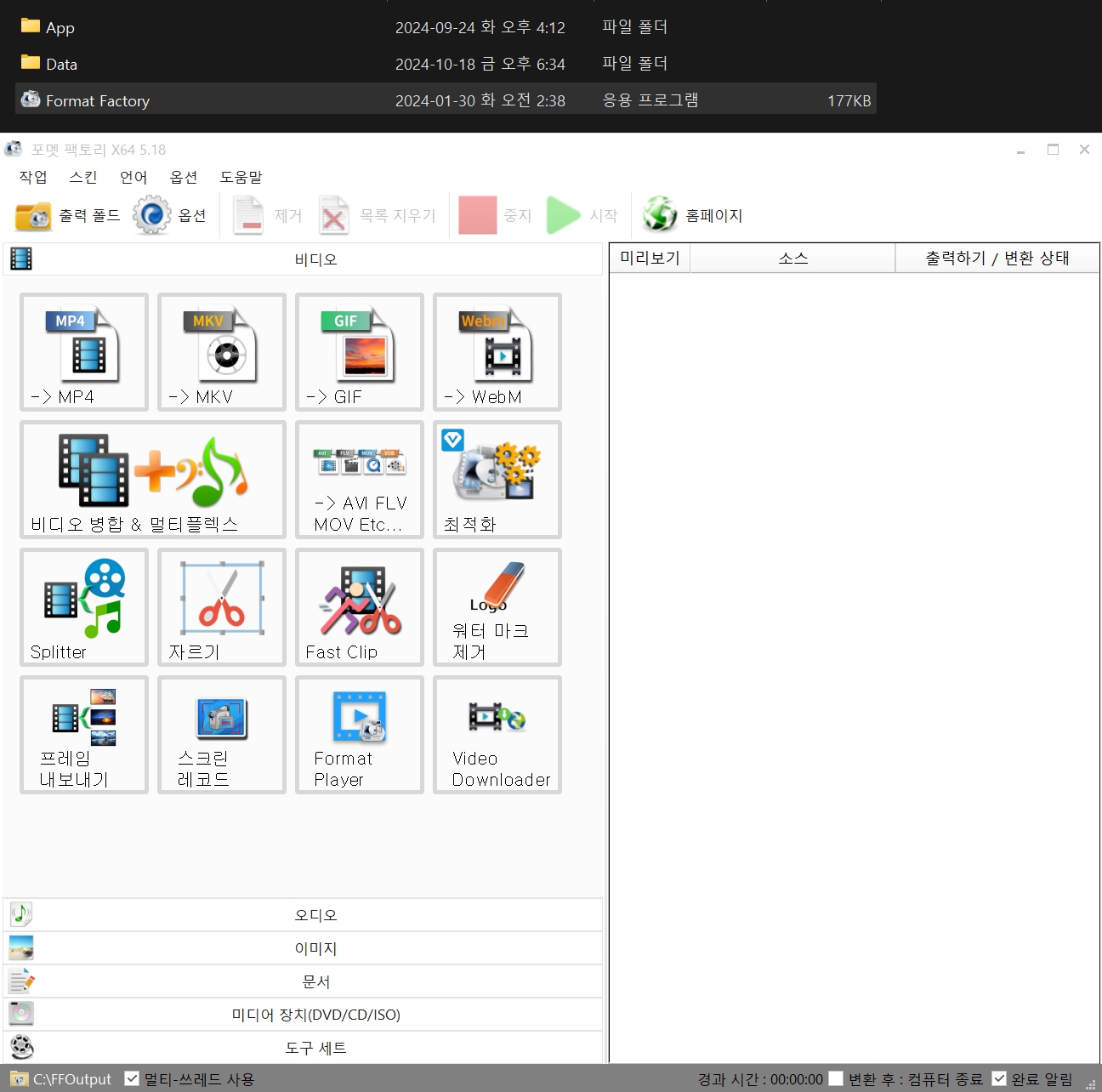Launch Format Player
The height and width of the screenshot is (1092, 1102).
360,735
